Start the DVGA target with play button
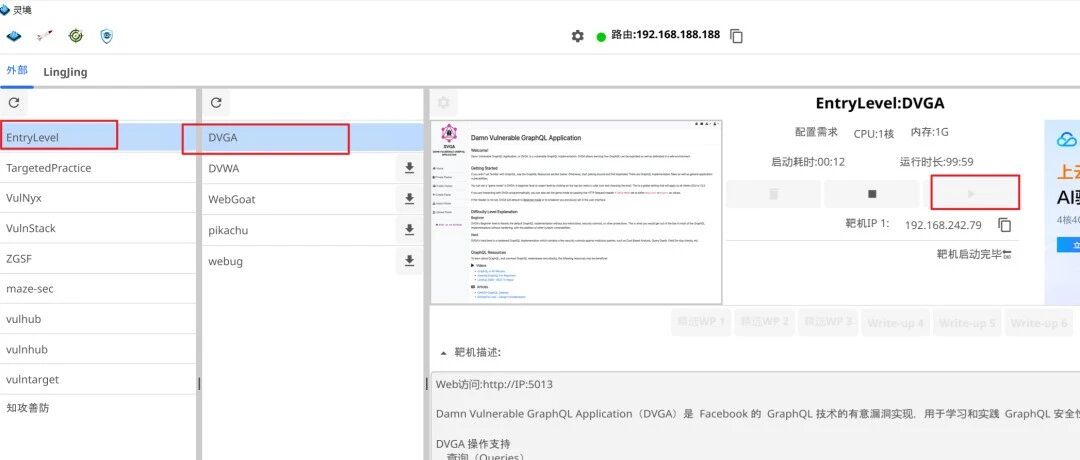This screenshot has height=460, width=1080. tap(971, 194)
